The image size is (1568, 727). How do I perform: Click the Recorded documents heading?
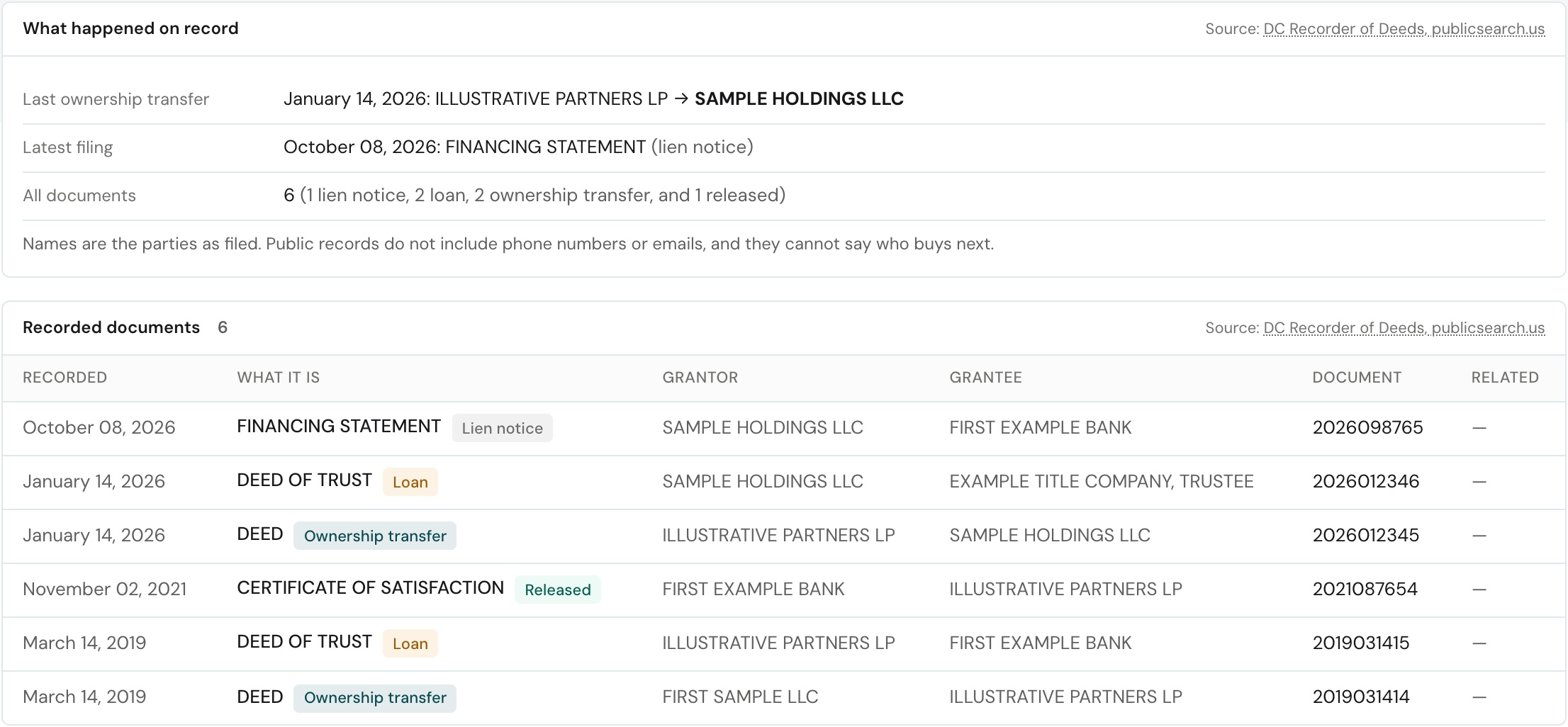(111, 327)
